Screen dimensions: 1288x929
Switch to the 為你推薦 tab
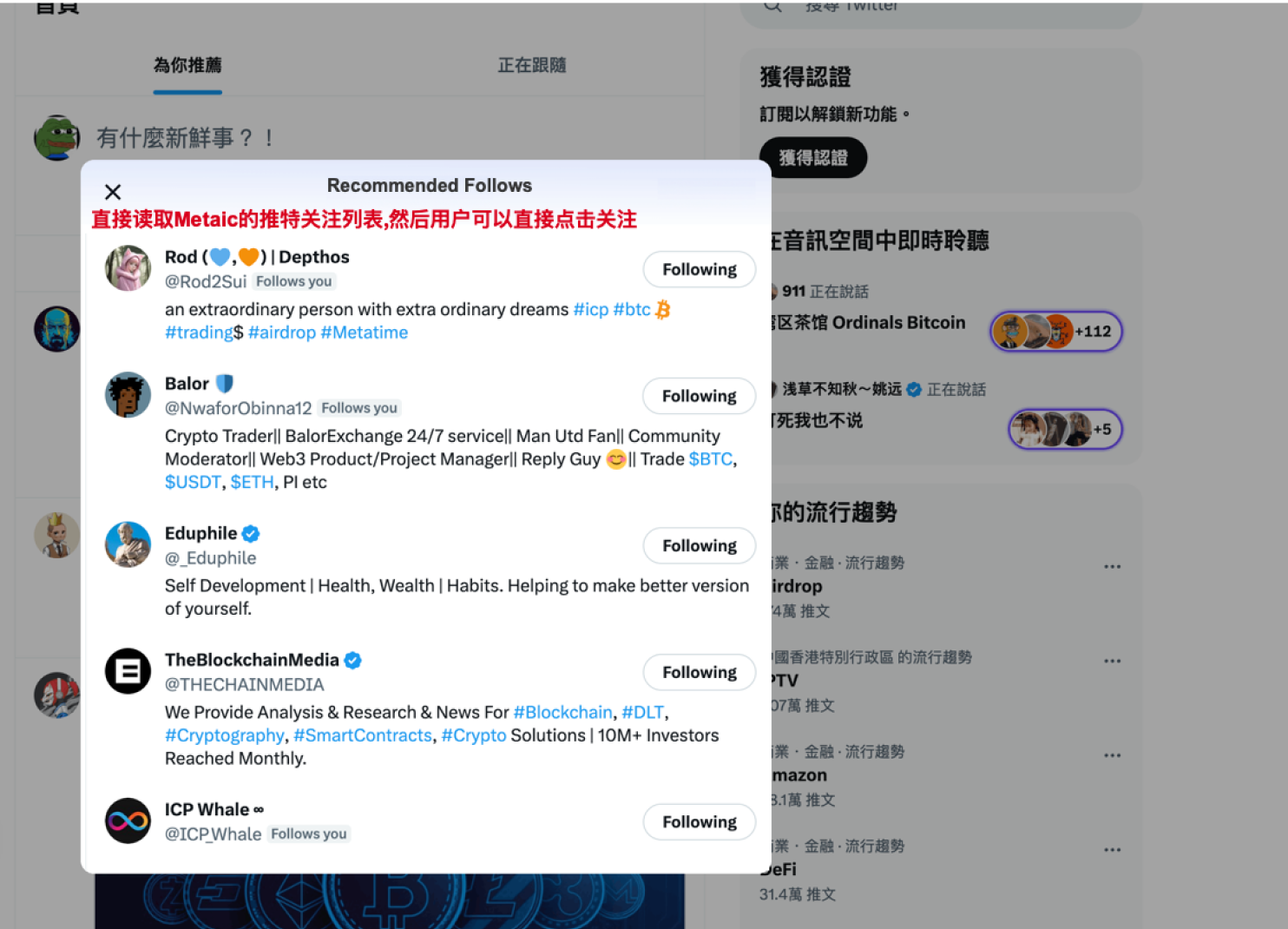tap(187, 65)
